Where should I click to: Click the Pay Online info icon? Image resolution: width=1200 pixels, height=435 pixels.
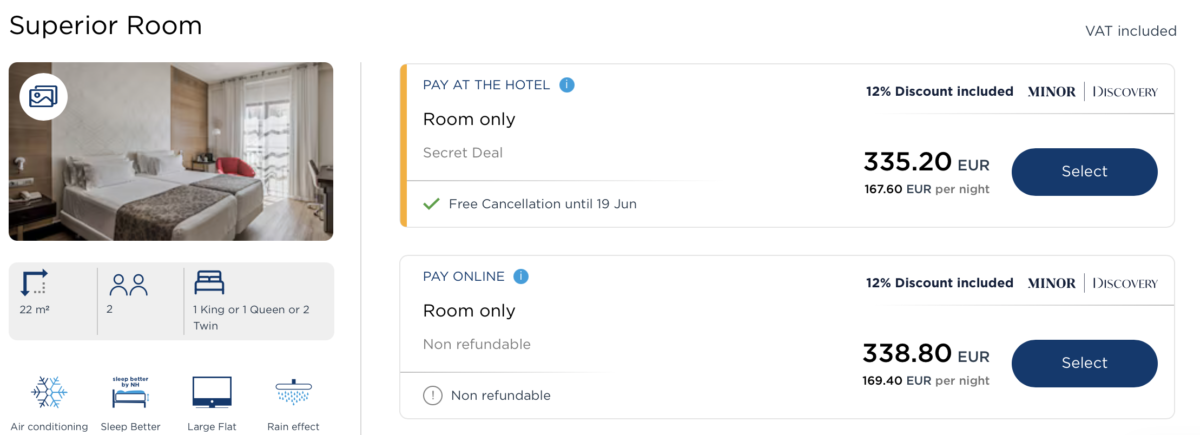pyautogui.click(x=521, y=277)
